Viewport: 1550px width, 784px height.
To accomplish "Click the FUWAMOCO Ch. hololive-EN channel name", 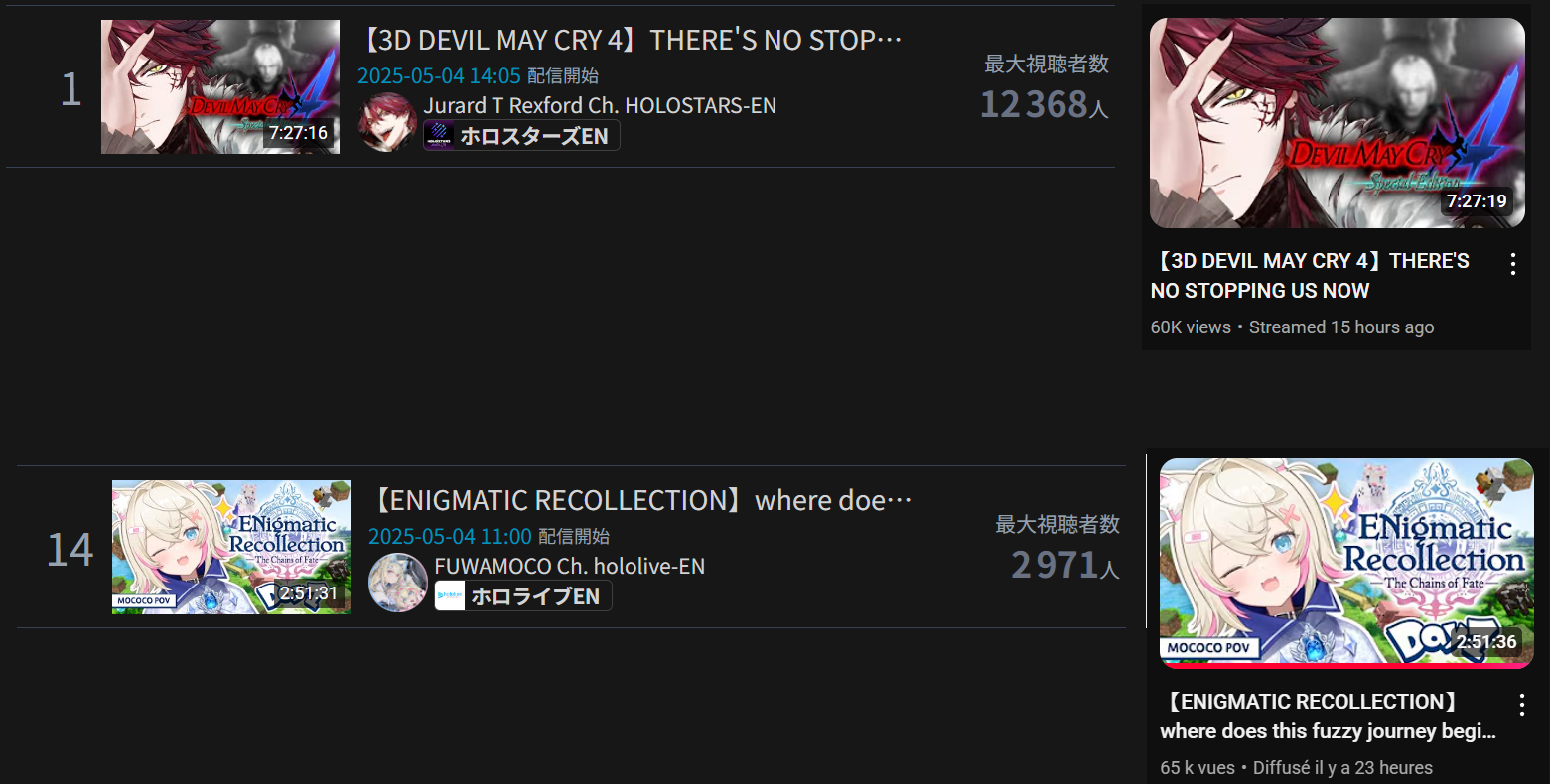I will (x=570, y=566).
